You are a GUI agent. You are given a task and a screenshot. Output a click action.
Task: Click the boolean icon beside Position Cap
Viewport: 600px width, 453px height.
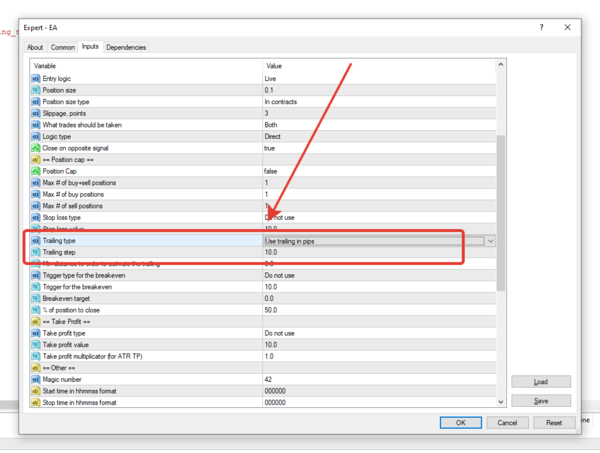click(36, 171)
